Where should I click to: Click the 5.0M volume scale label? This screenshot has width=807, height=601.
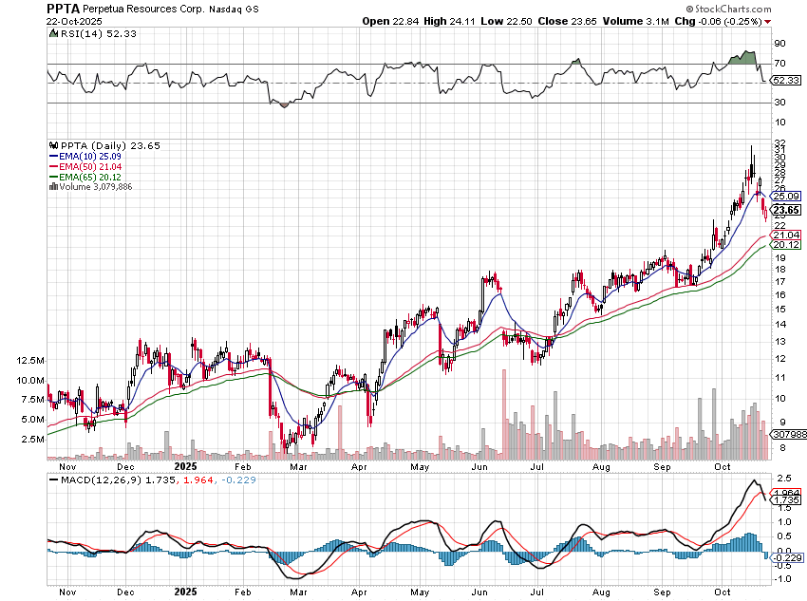pos(33,419)
